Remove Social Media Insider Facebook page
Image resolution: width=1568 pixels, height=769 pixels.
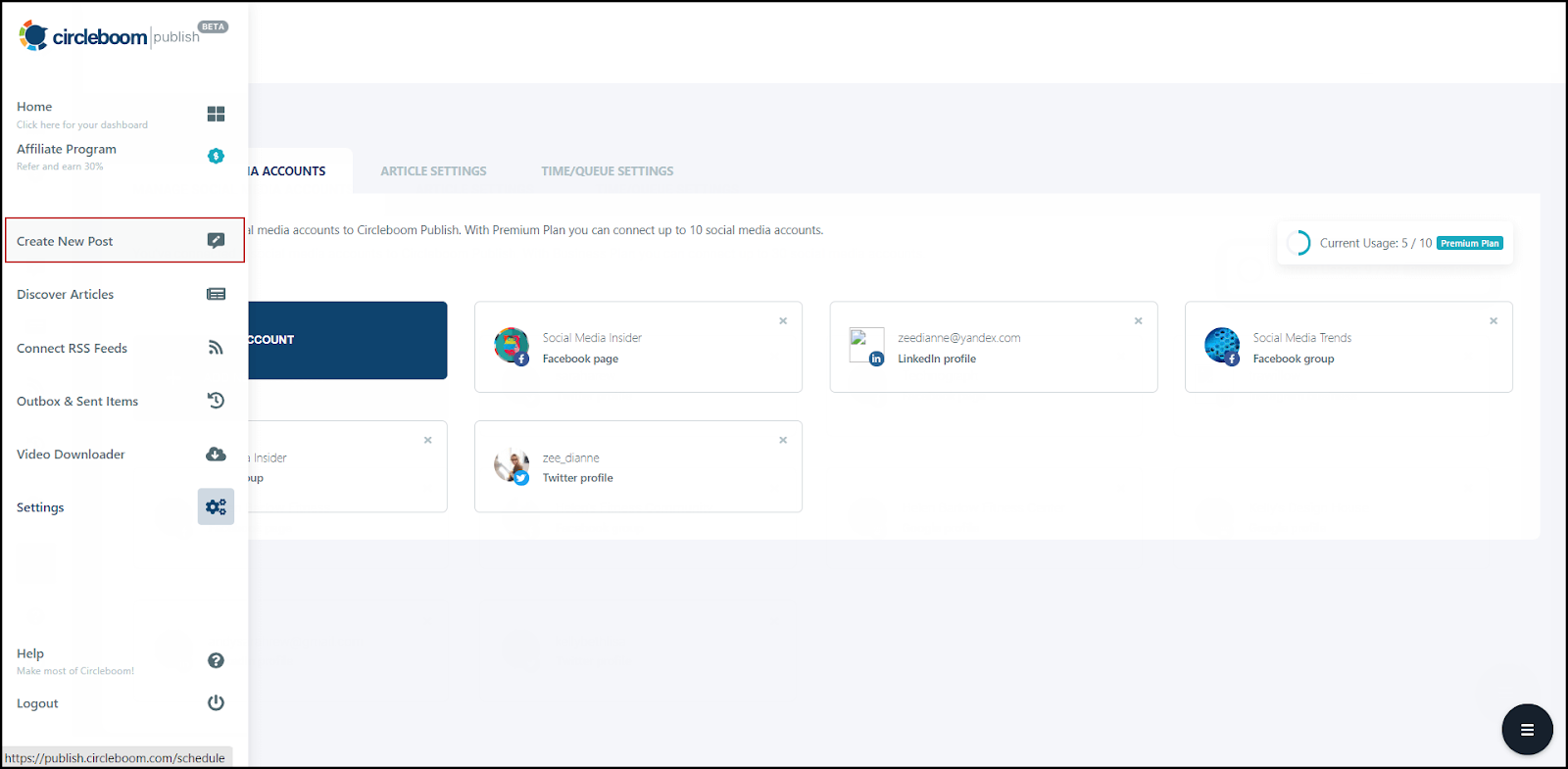tap(783, 321)
